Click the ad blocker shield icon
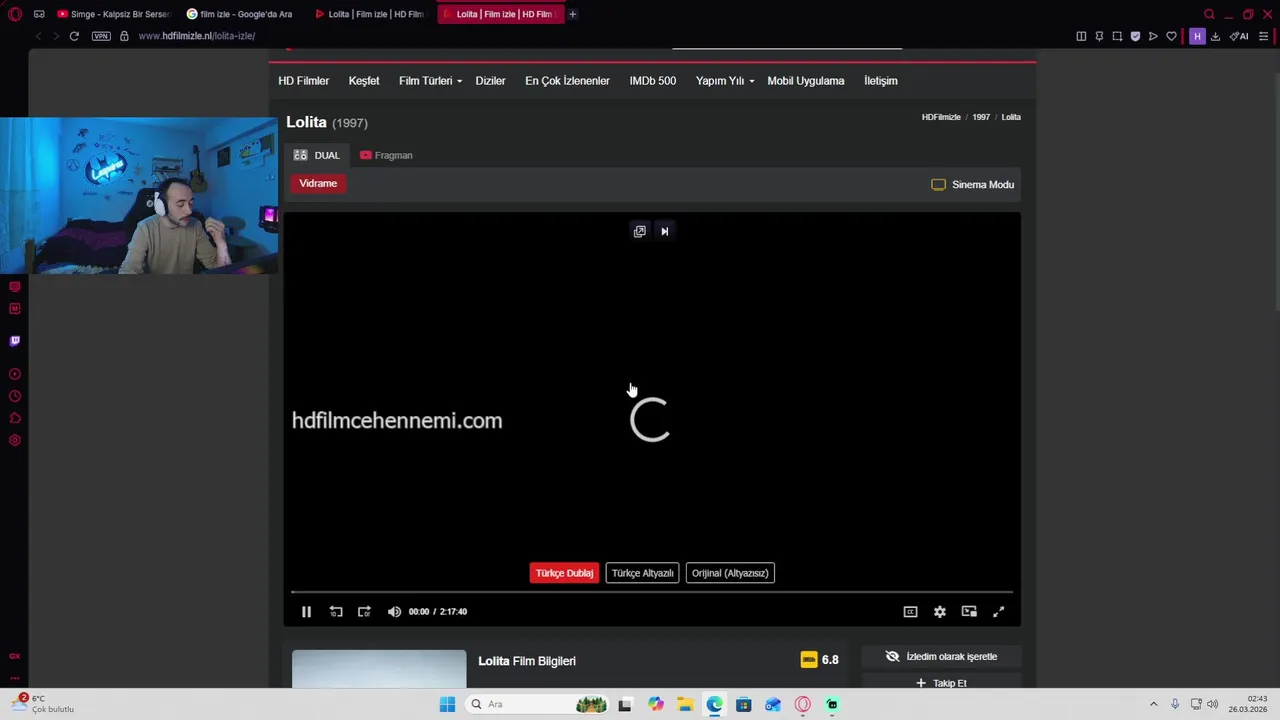This screenshot has width=1280, height=720. click(1135, 36)
